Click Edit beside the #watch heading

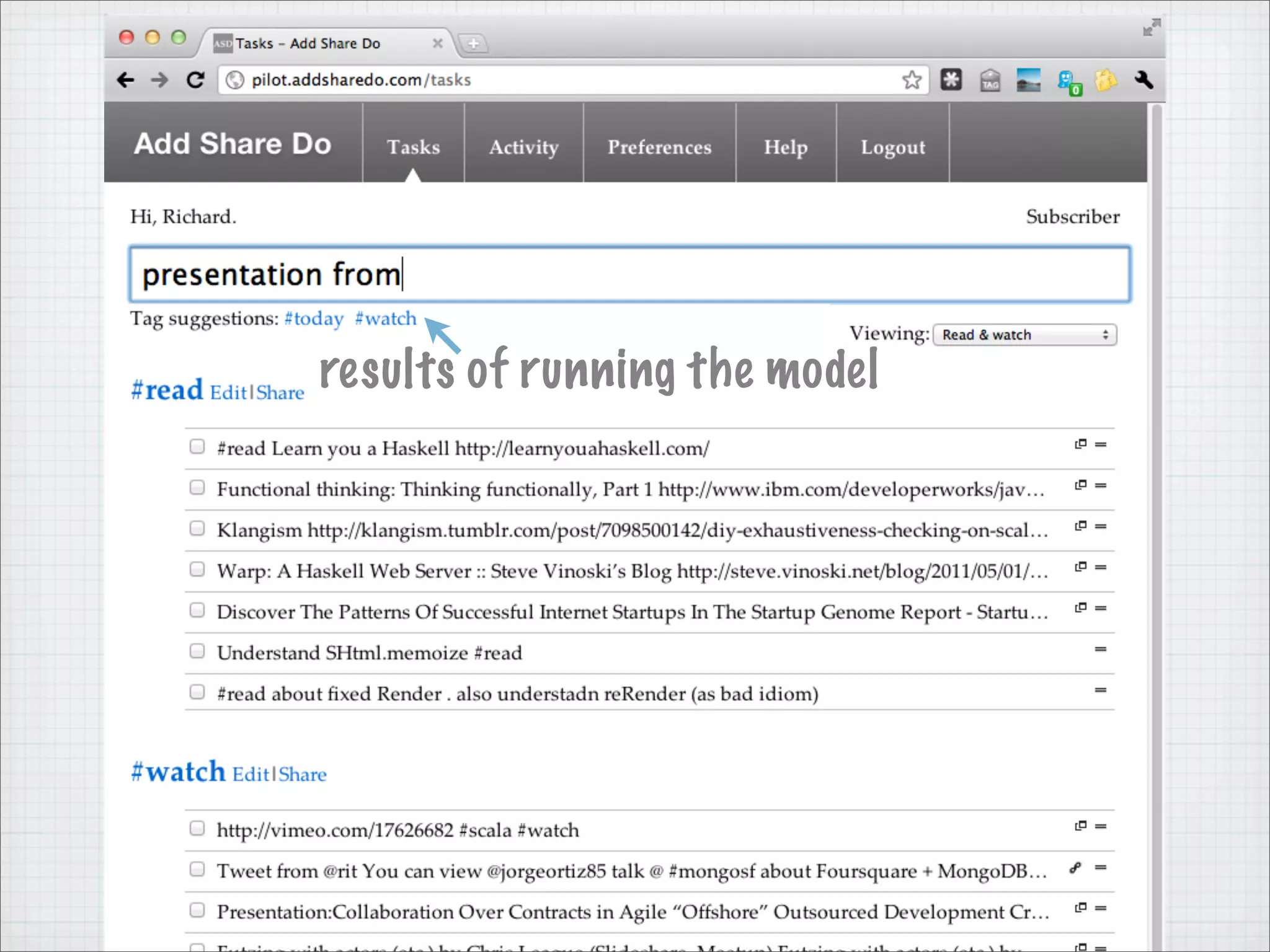pyautogui.click(x=251, y=775)
